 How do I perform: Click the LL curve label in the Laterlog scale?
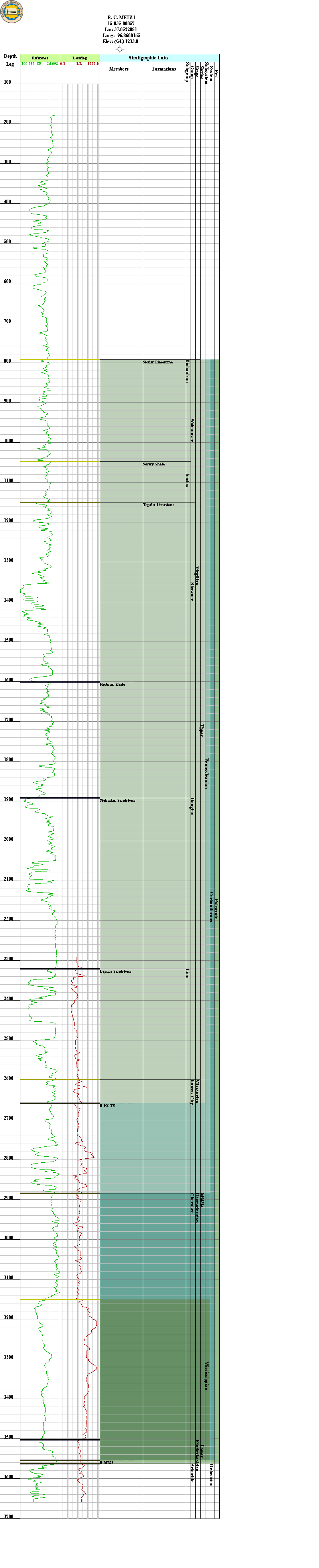pyautogui.click(x=79, y=63)
